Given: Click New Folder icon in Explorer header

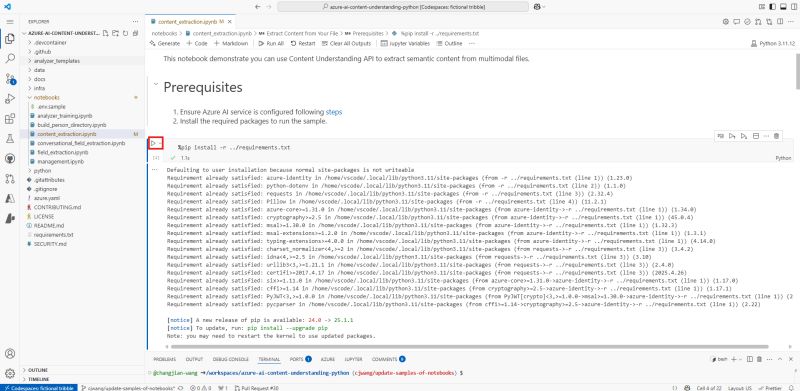Looking at the screenshot, I should coord(115,33).
